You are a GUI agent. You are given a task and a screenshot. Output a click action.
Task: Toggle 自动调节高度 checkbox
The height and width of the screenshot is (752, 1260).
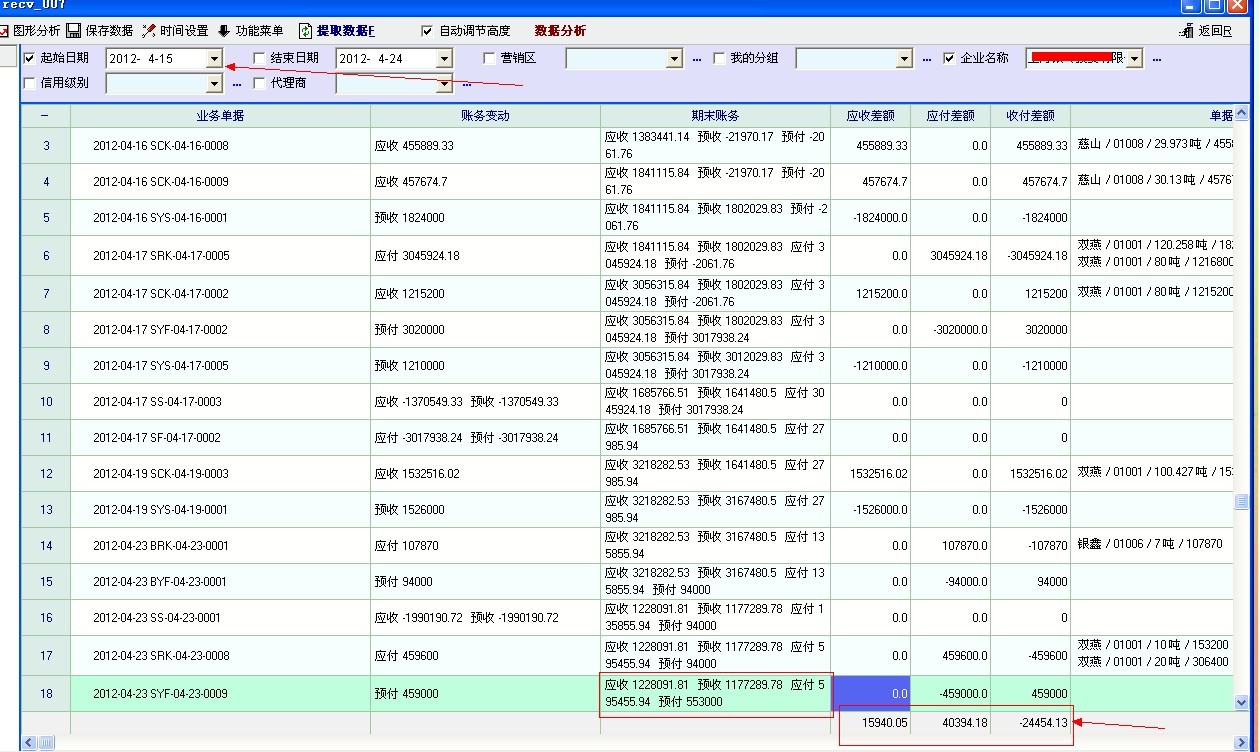(428, 31)
